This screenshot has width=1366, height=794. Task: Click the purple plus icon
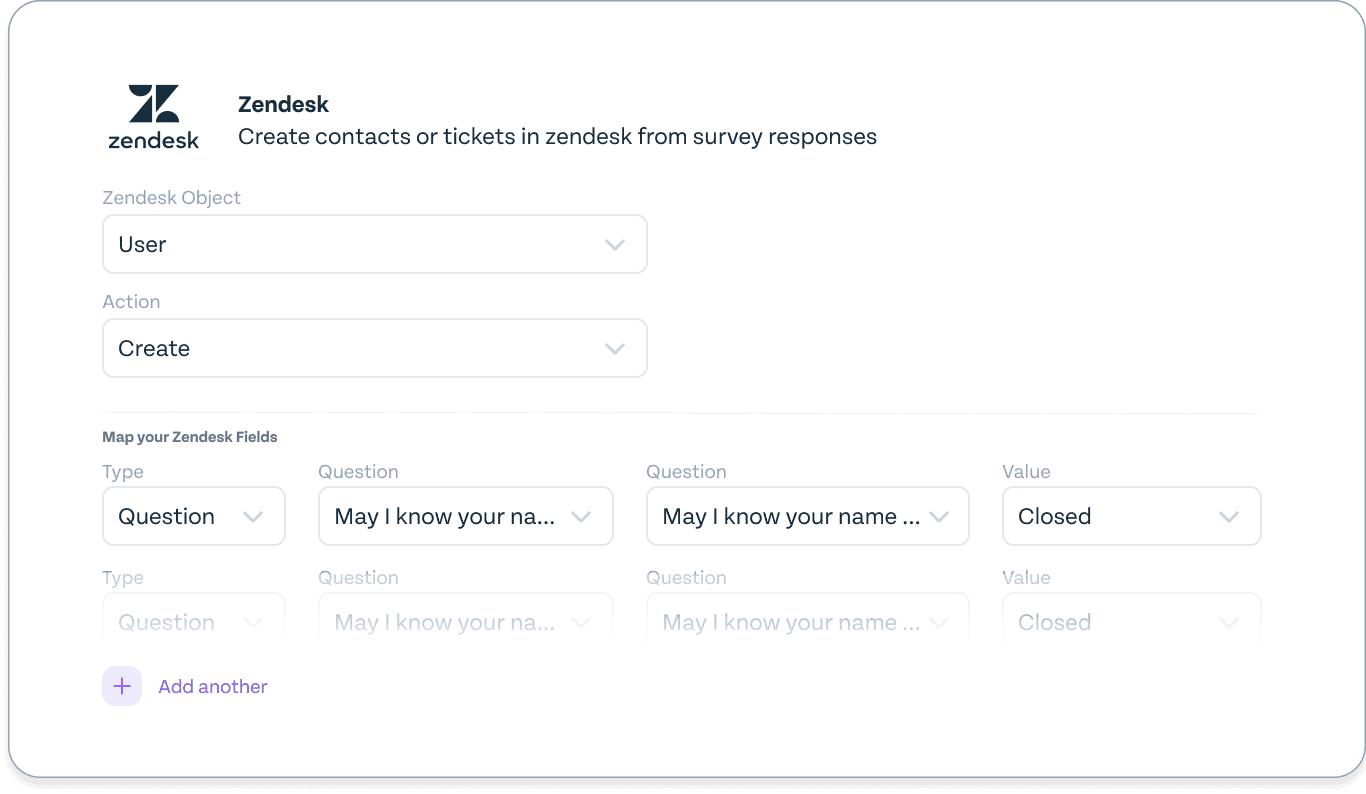[122, 686]
